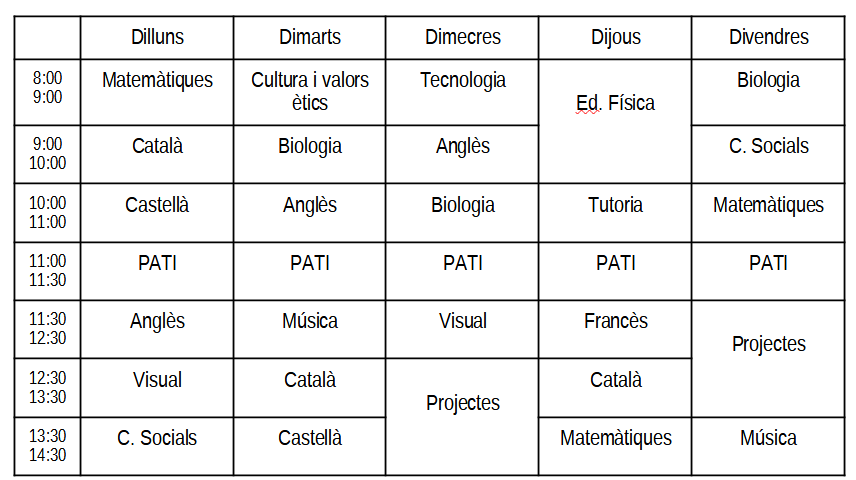856x480 pixels.
Task: Click the 11:30 12:30 time cell
Action: (x=47, y=329)
